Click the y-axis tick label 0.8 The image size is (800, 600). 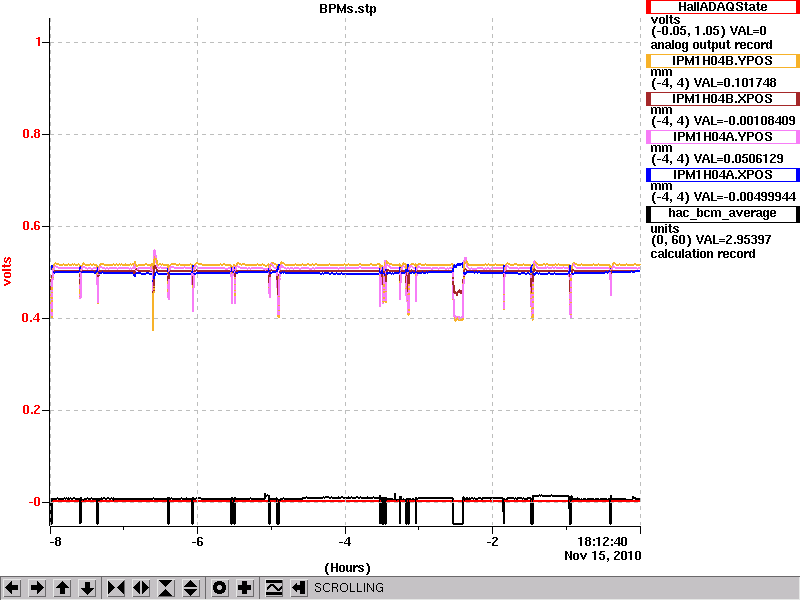pos(32,134)
